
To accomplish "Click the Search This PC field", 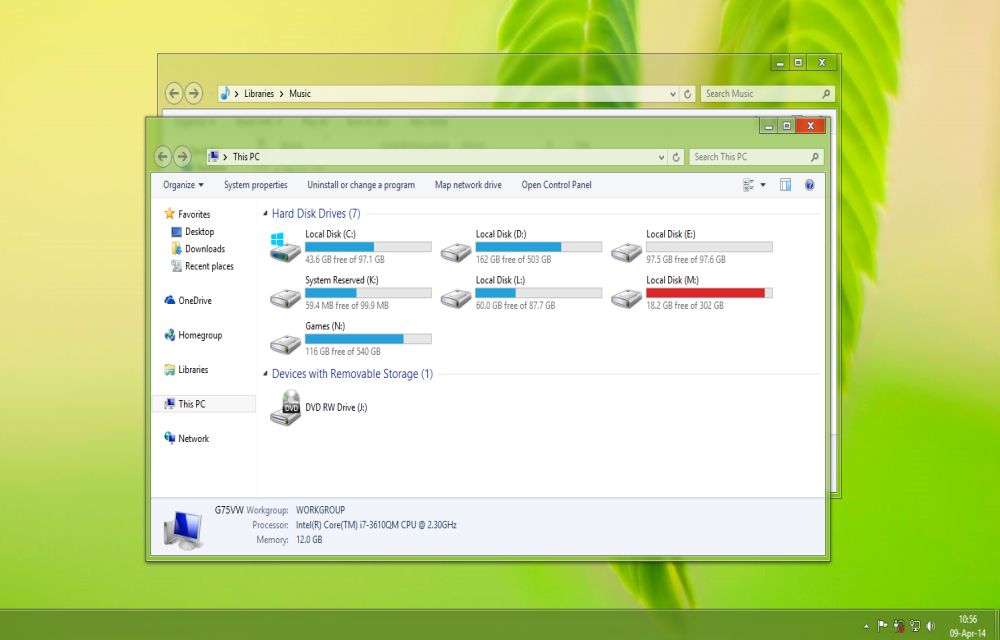I will (756, 157).
